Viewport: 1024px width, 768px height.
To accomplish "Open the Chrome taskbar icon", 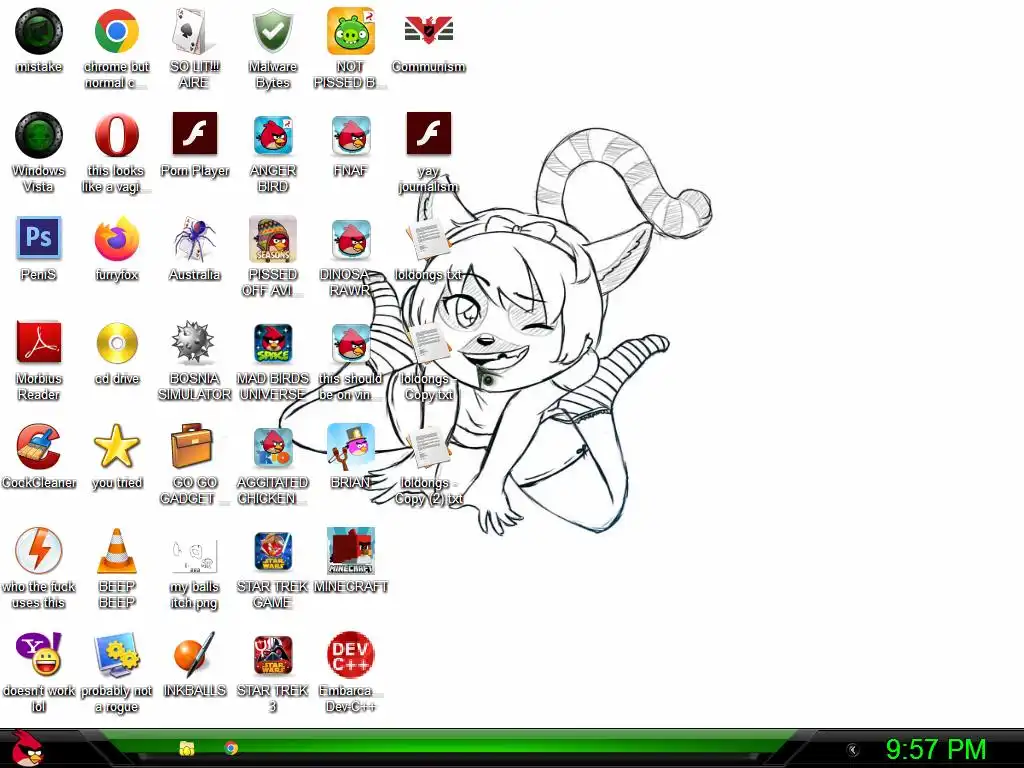I will pyautogui.click(x=231, y=748).
